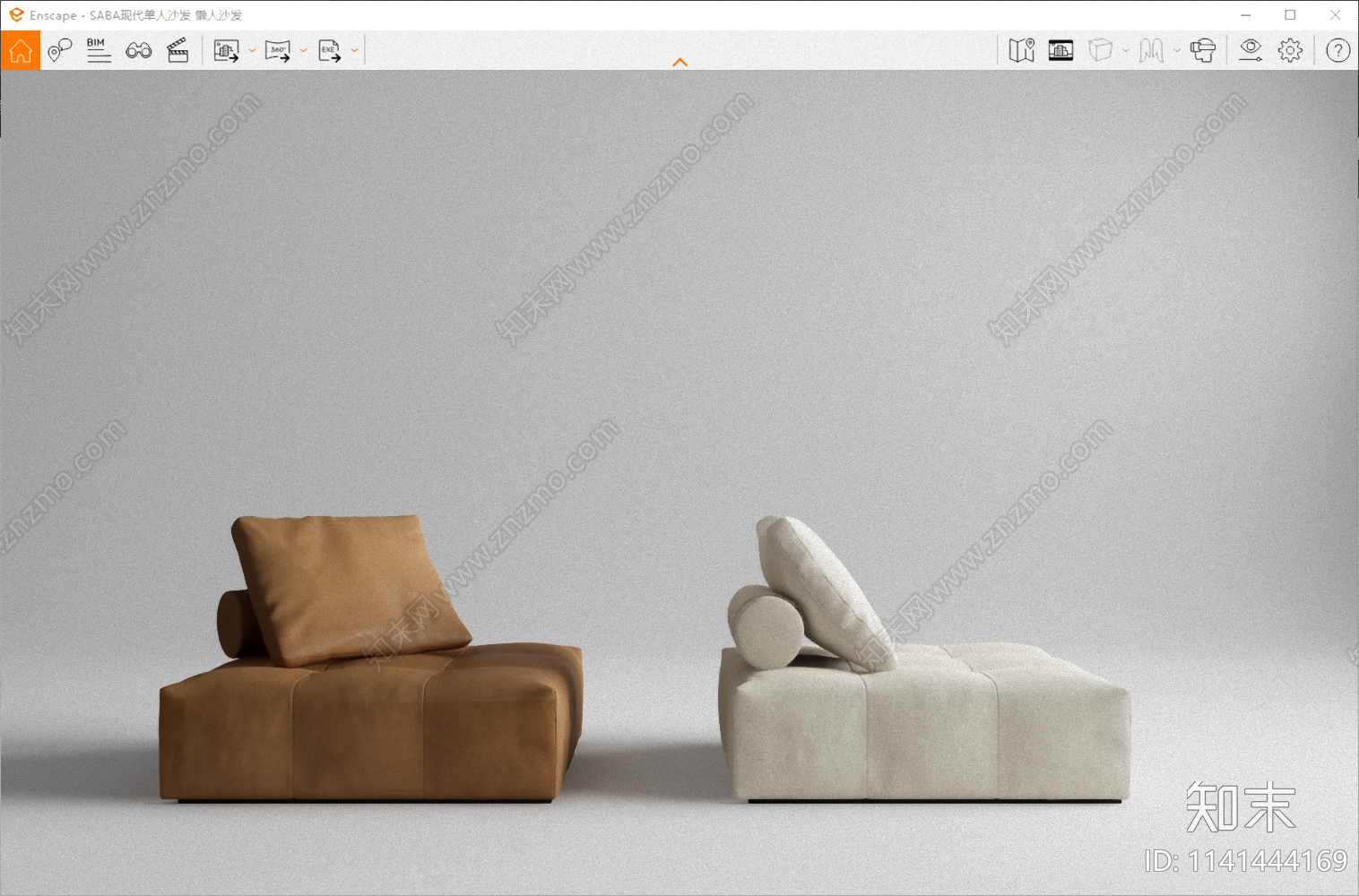The width and height of the screenshot is (1359, 896).
Task: Toggle the safe frame icon
Action: (x=1060, y=51)
